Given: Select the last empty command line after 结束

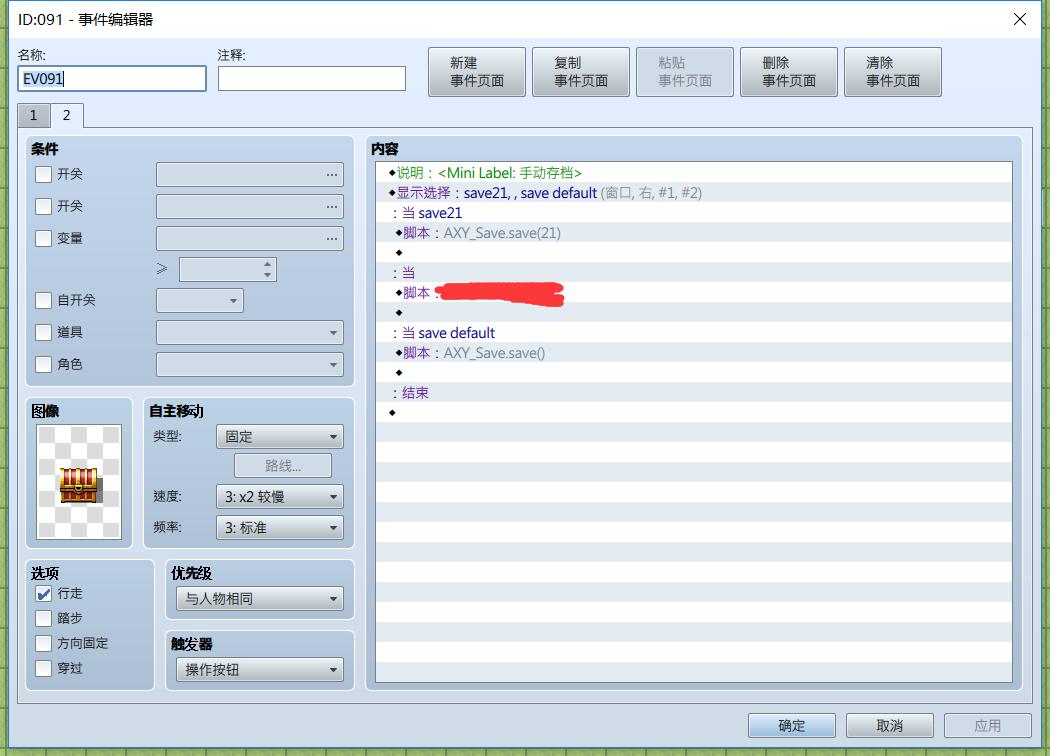Looking at the screenshot, I should tap(694, 412).
